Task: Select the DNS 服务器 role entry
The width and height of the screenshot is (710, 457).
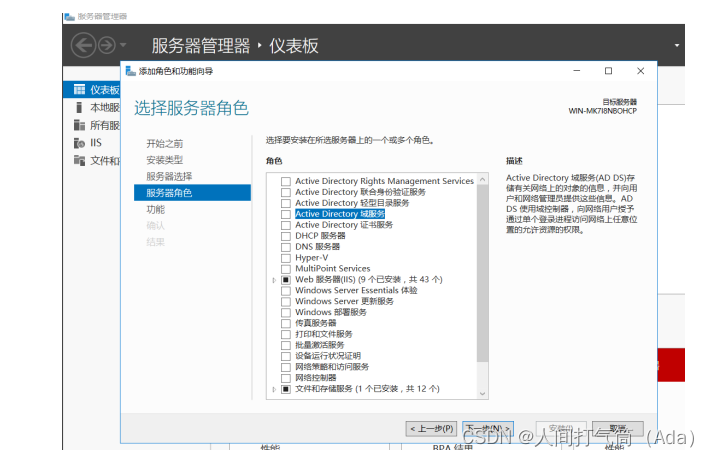Action: point(317,247)
